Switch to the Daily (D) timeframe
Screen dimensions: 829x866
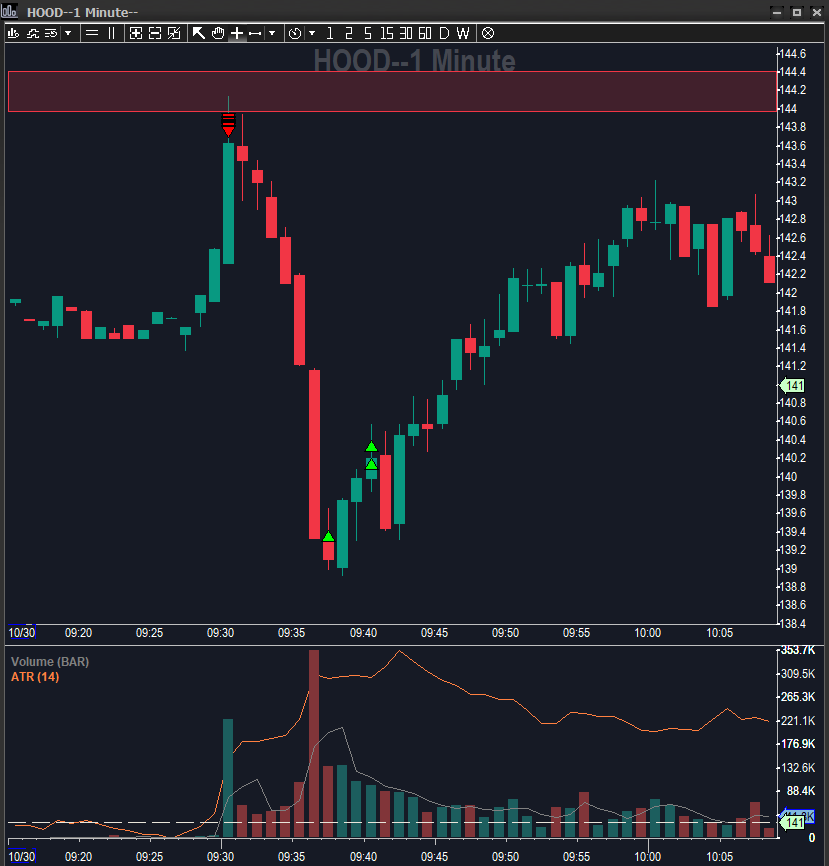pyautogui.click(x=444, y=33)
